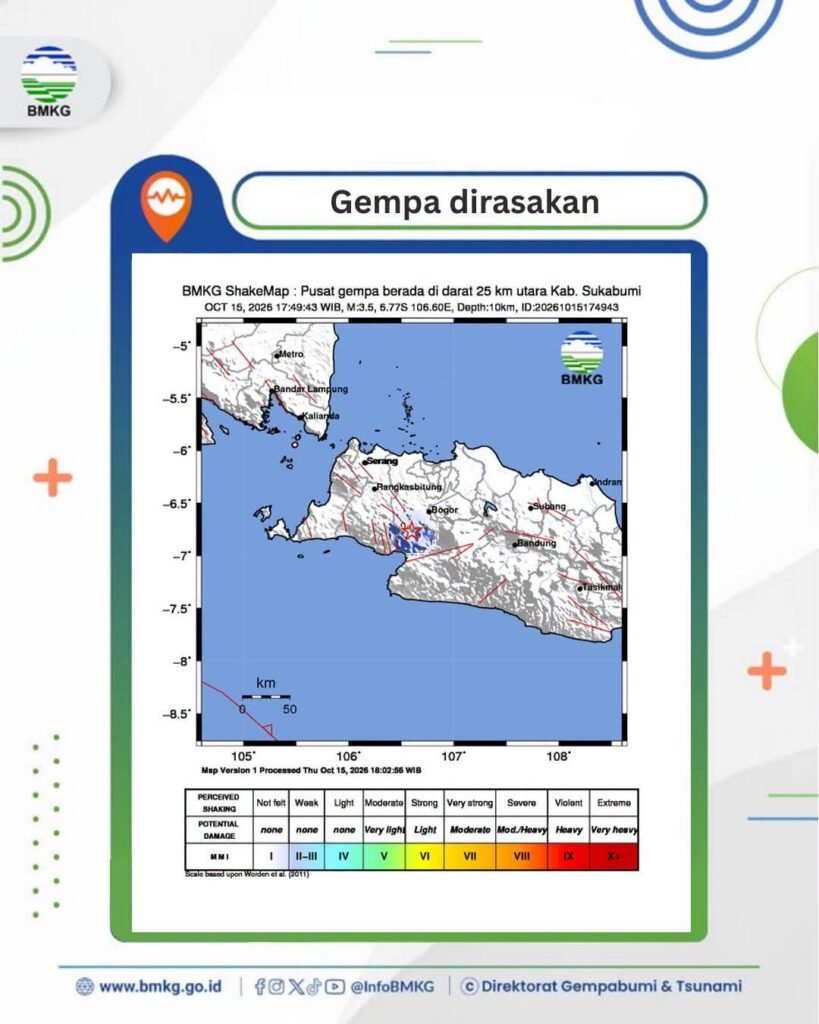Click the Not felt legend cell
This screenshot has width=819, height=1024.
click(x=271, y=803)
